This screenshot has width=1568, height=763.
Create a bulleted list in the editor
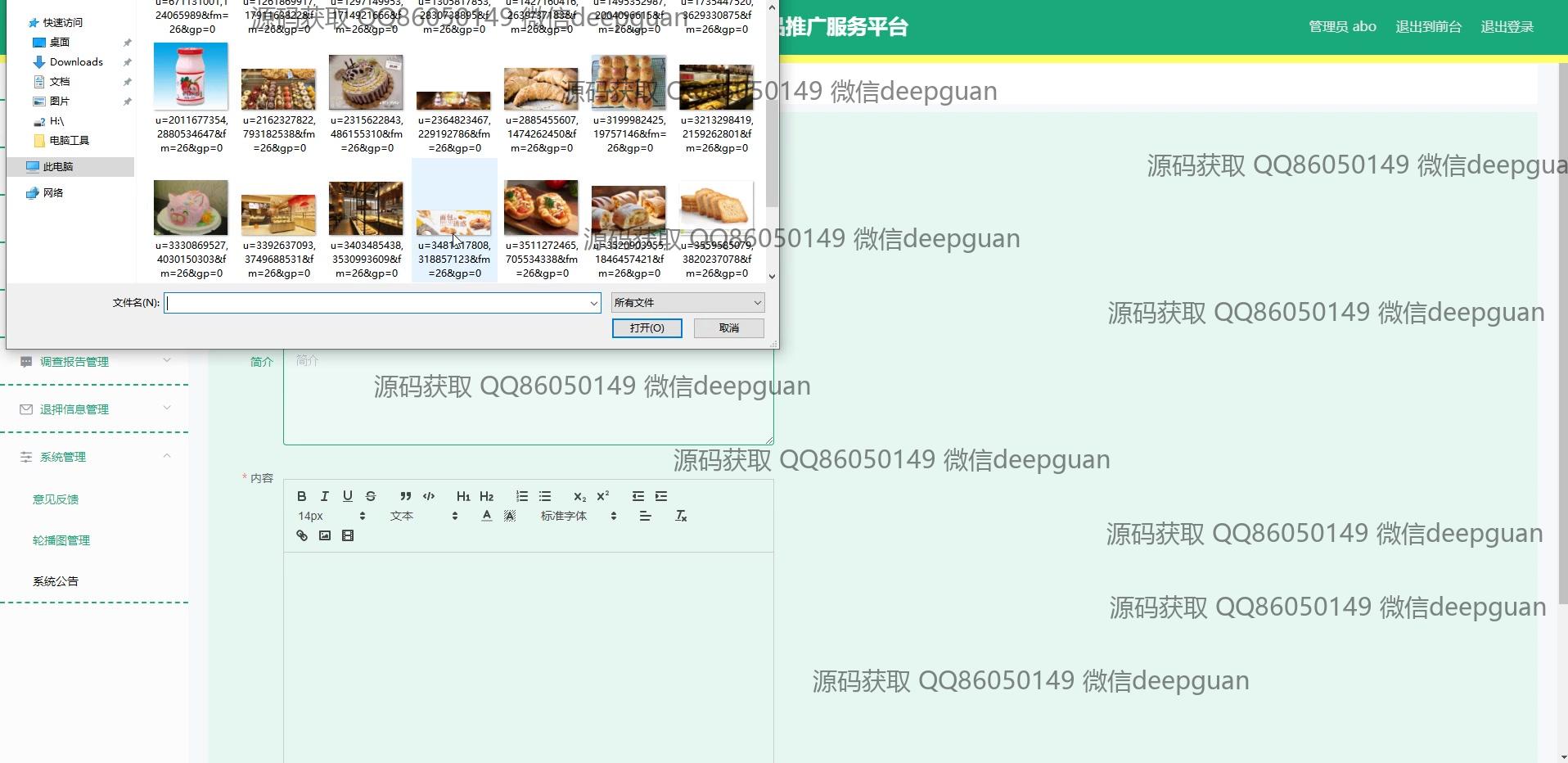(545, 496)
